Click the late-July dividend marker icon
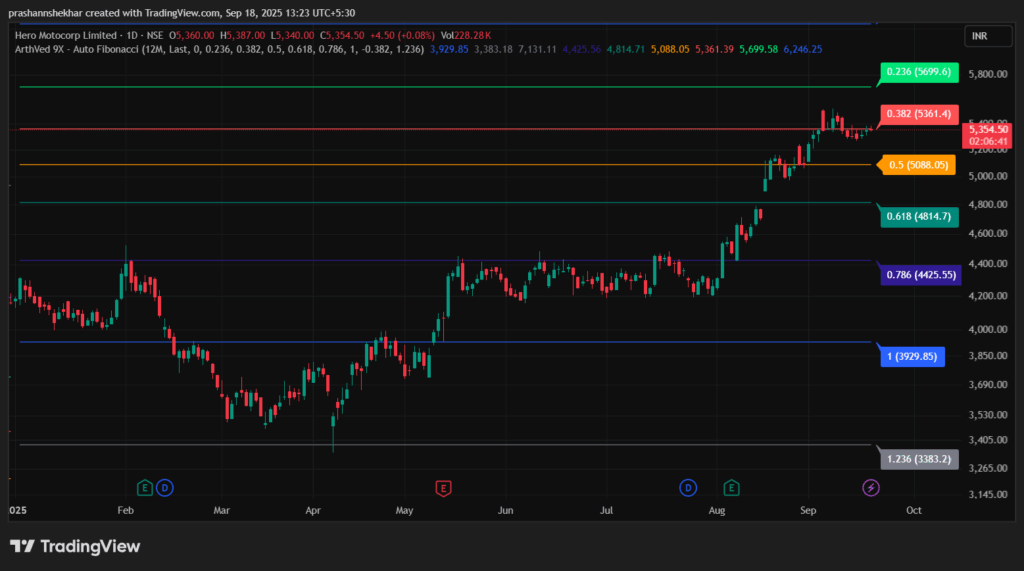 (688, 487)
